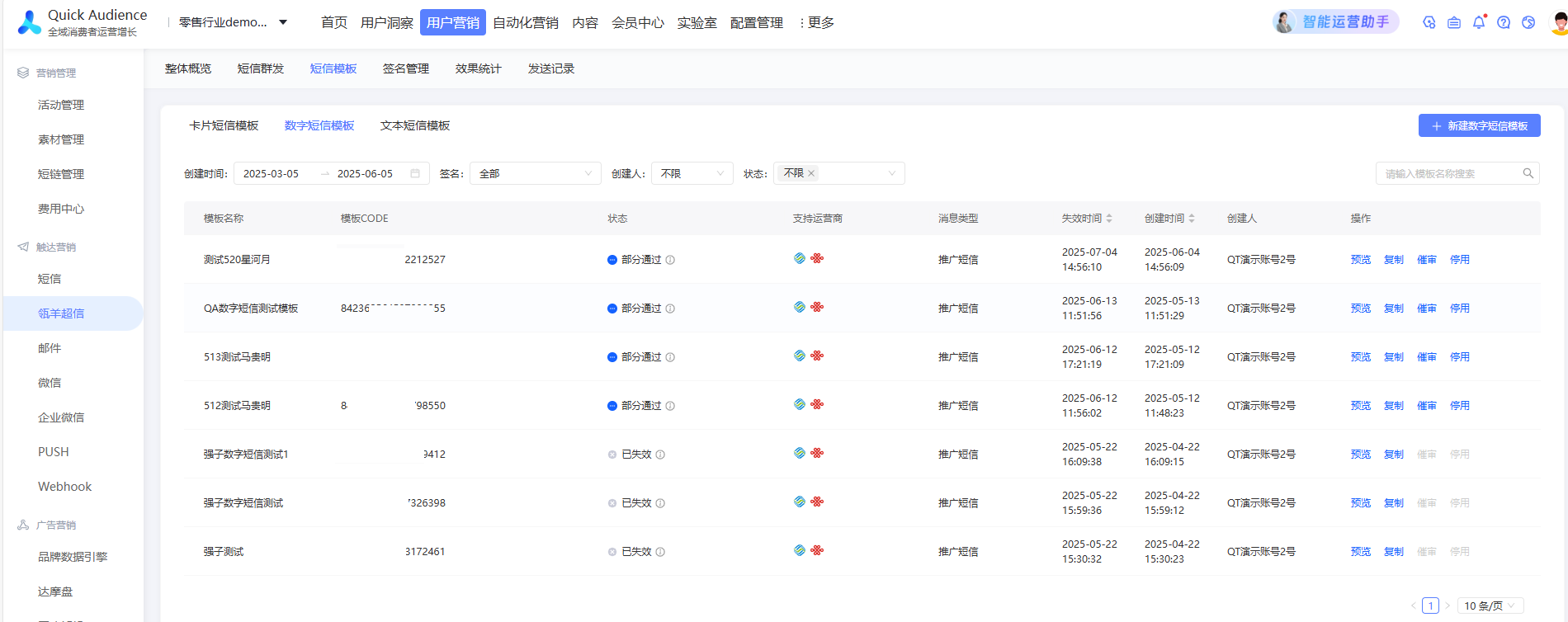Go to next page arrow

point(1448,606)
